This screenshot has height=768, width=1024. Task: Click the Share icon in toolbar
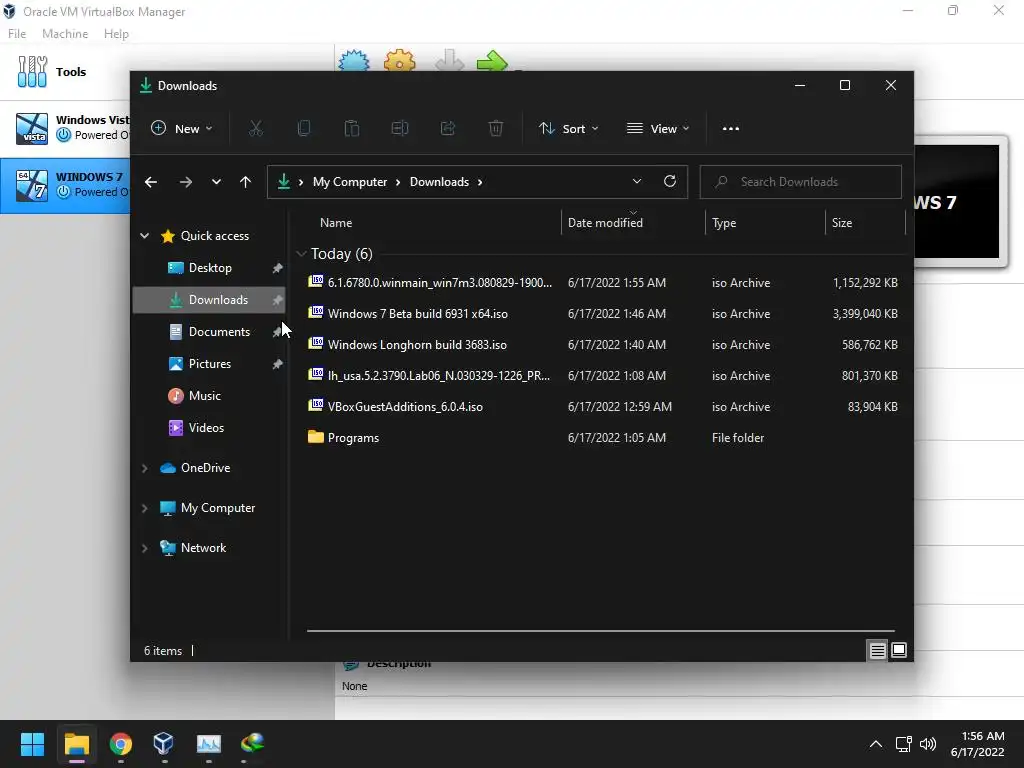(448, 129)
